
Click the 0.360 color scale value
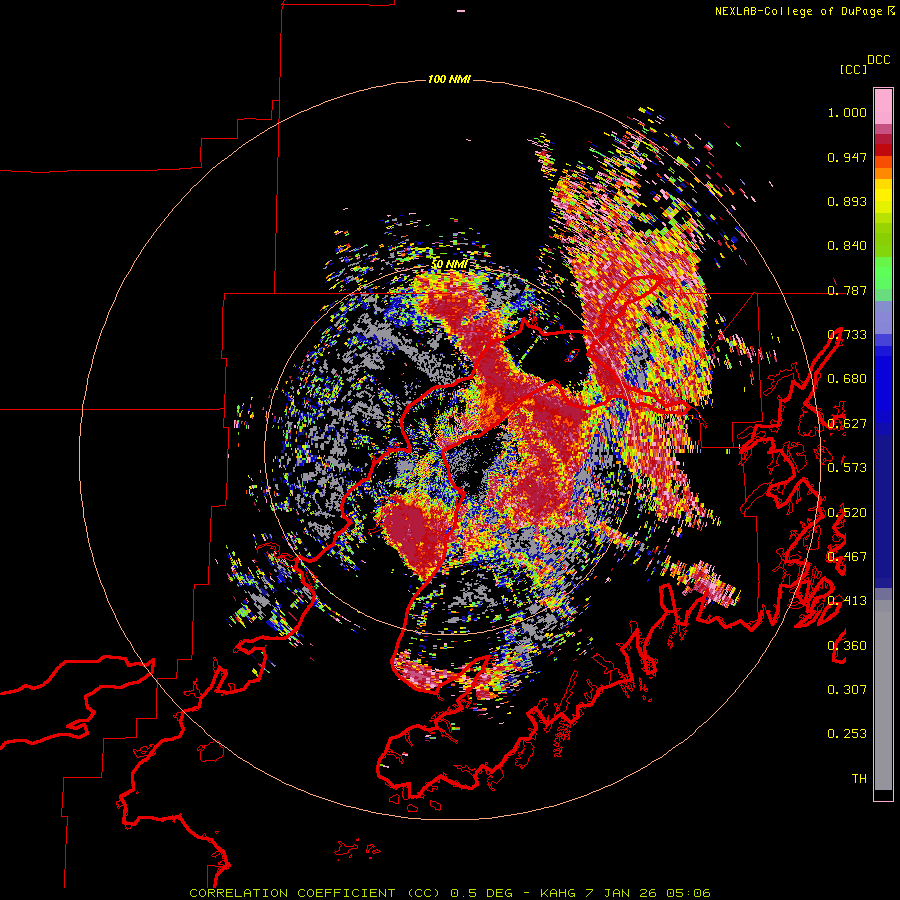(x=847, y=645)
